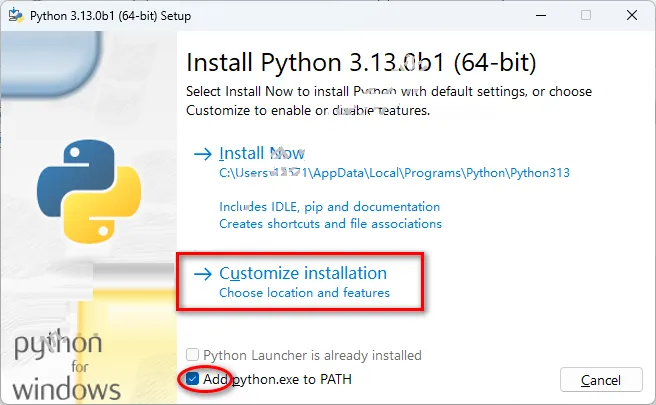Click 'Choose location and features' text

click(304, 292)
